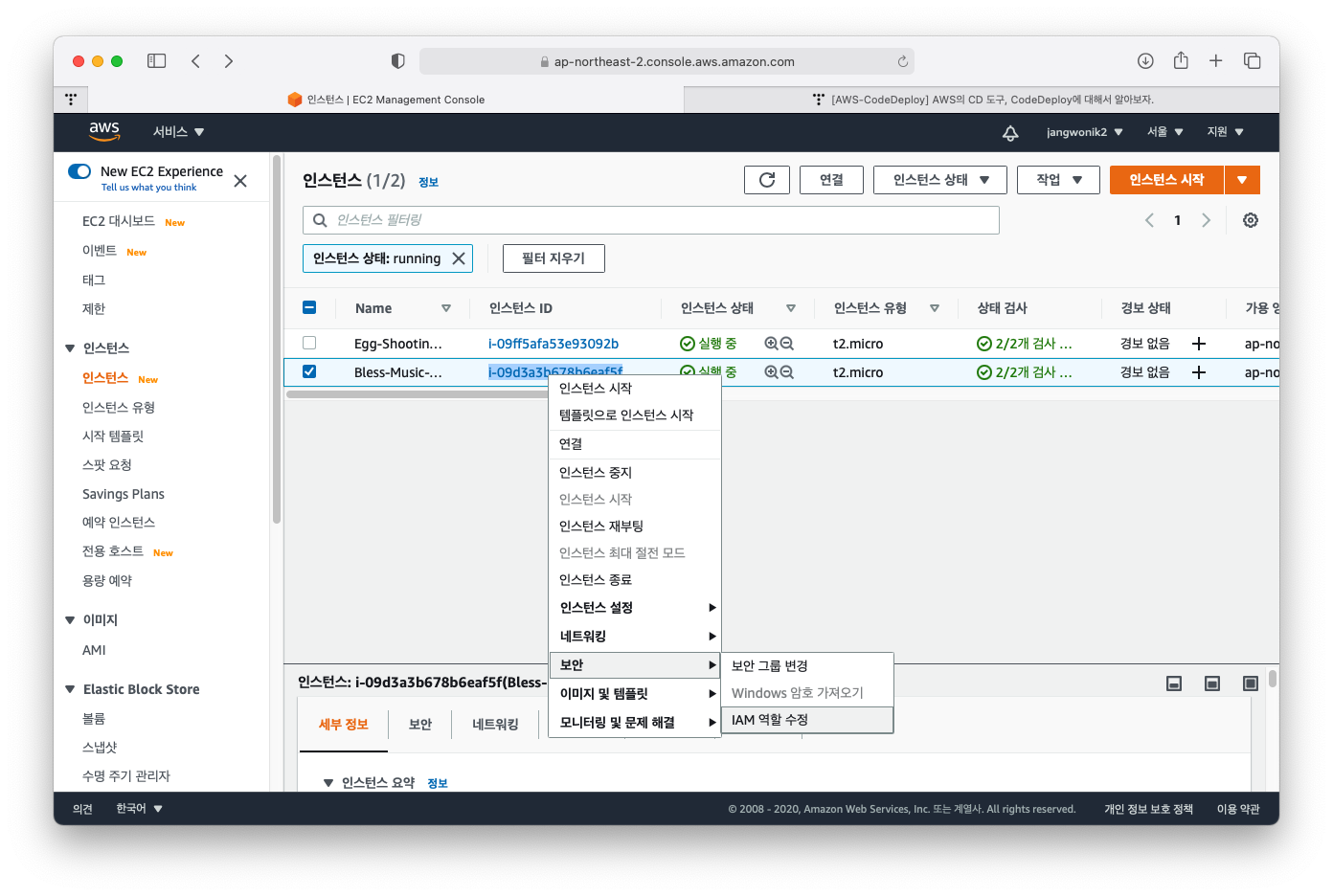This screenshot has height=896, width=1333.
Task: Switch to the 보안 details tab
Action: (x=420, y=725)
